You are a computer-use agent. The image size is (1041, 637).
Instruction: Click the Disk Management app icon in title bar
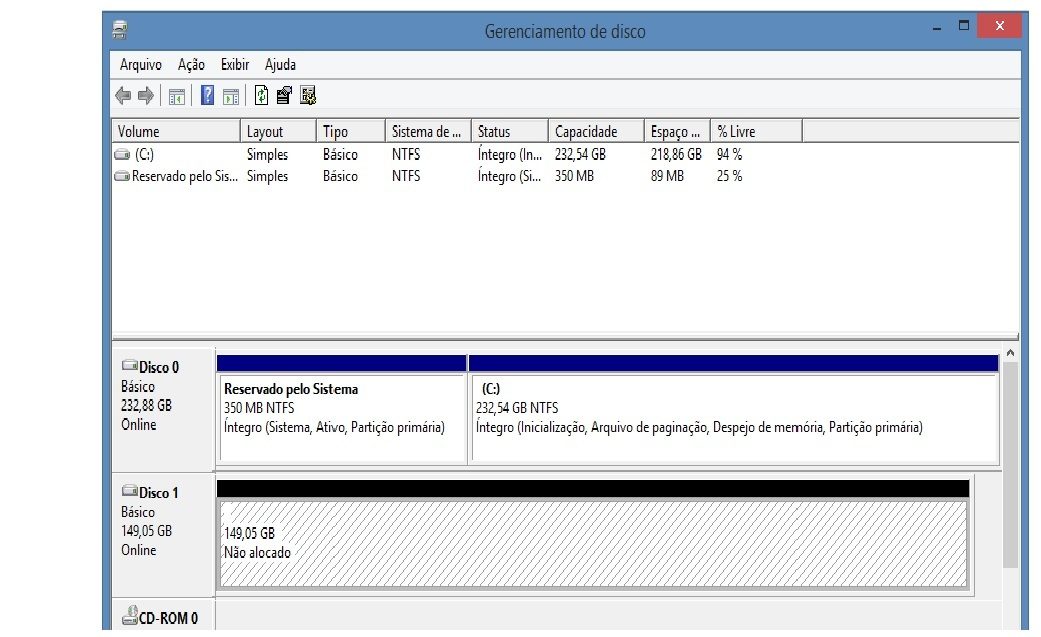click(x=120, y=30)
